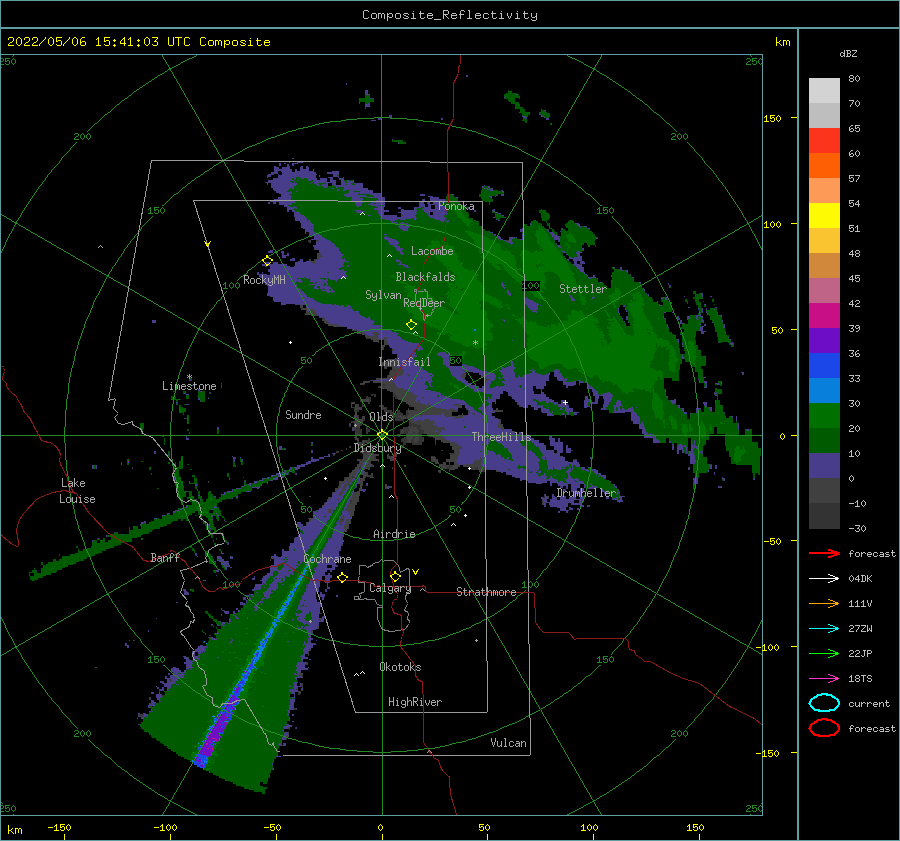The width and height of the screenshot is (900, 841).
Task: Click the Limestone label
Action: [x=189, y=386]
